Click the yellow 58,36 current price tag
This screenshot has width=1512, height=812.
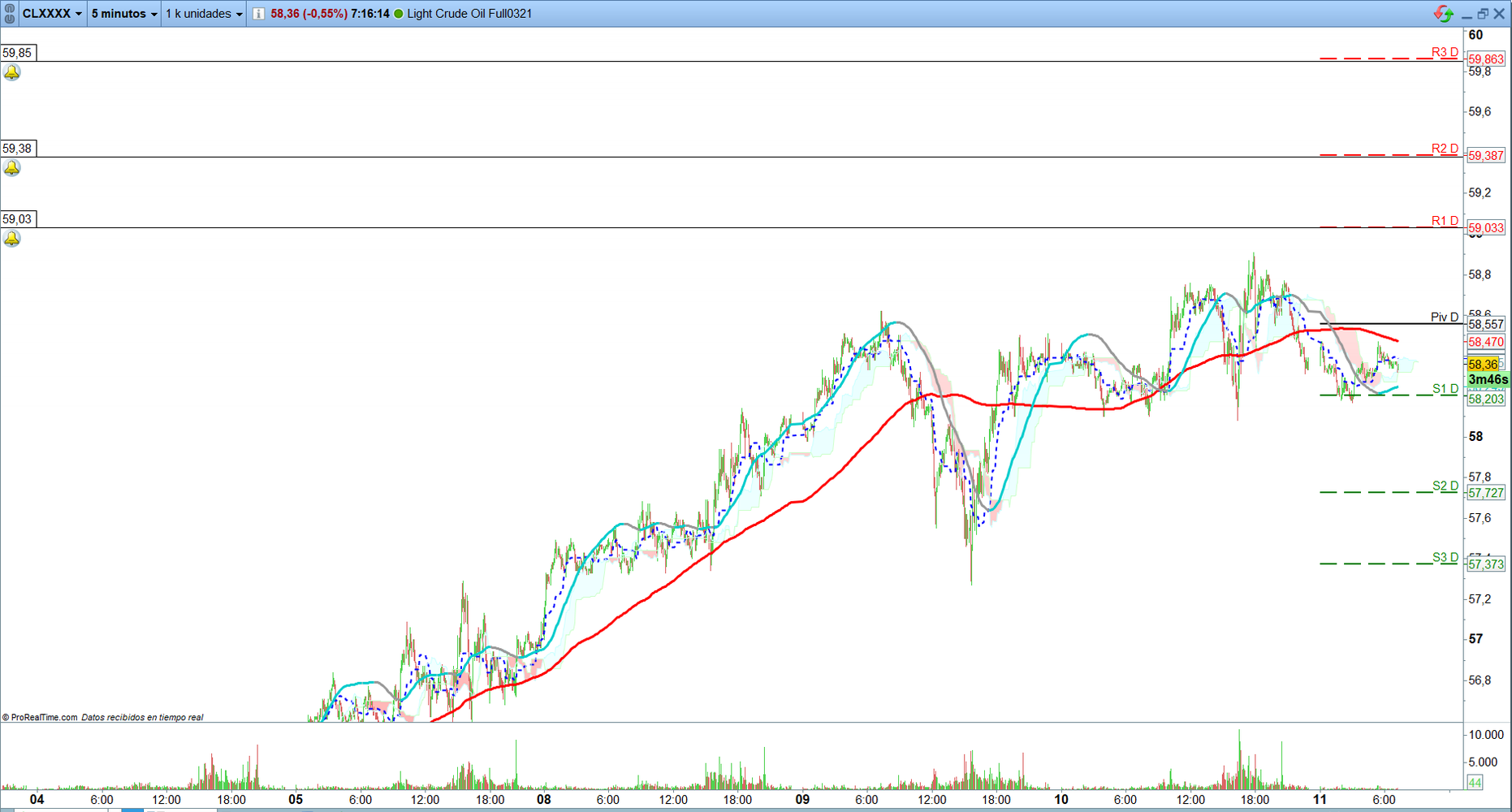(x=1484, y=365)
